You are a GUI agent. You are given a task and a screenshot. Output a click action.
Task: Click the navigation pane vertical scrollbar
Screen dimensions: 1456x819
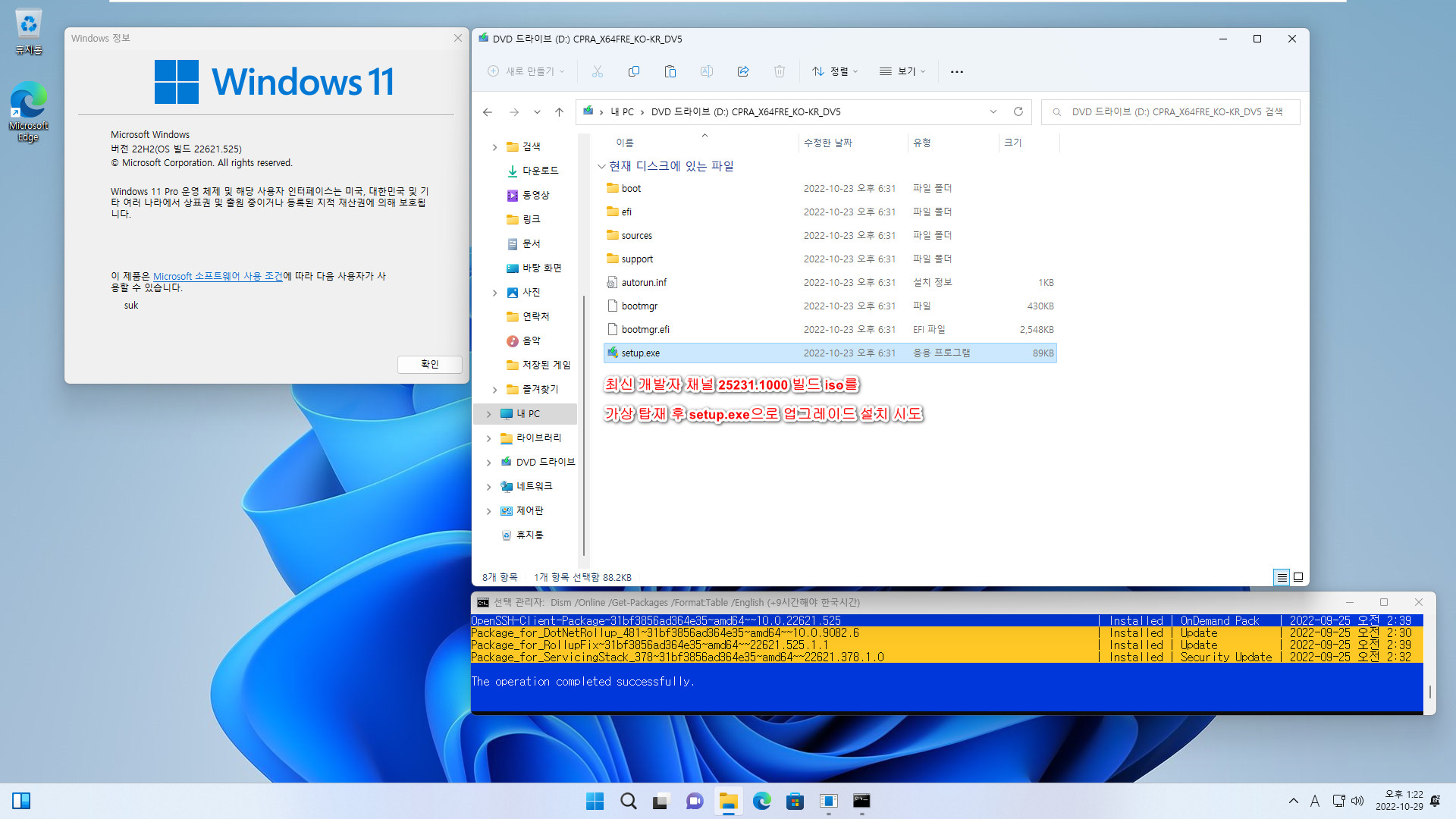tap(583, 425)
